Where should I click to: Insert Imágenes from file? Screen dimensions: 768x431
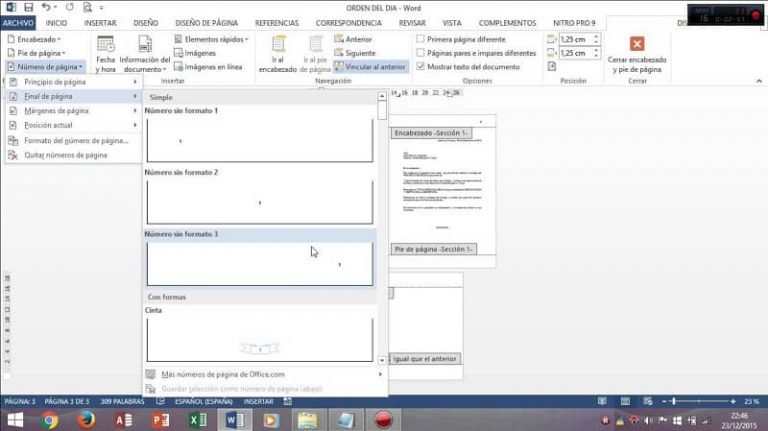point(195,53)
